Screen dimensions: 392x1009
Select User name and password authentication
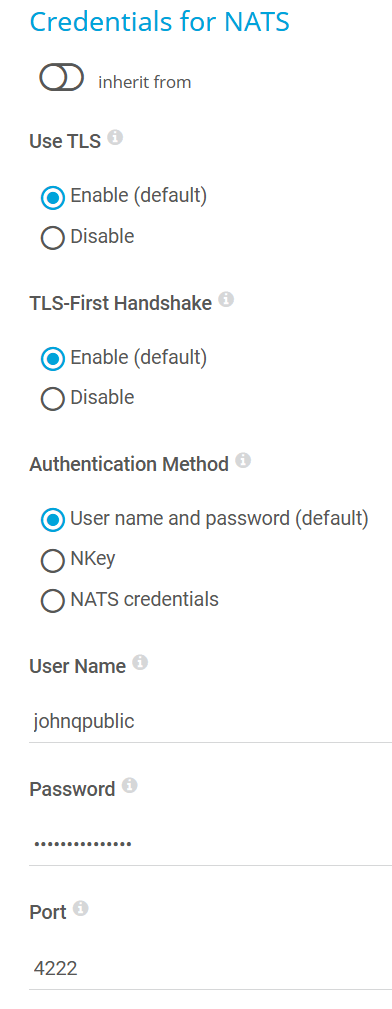(x=53, y=520)
